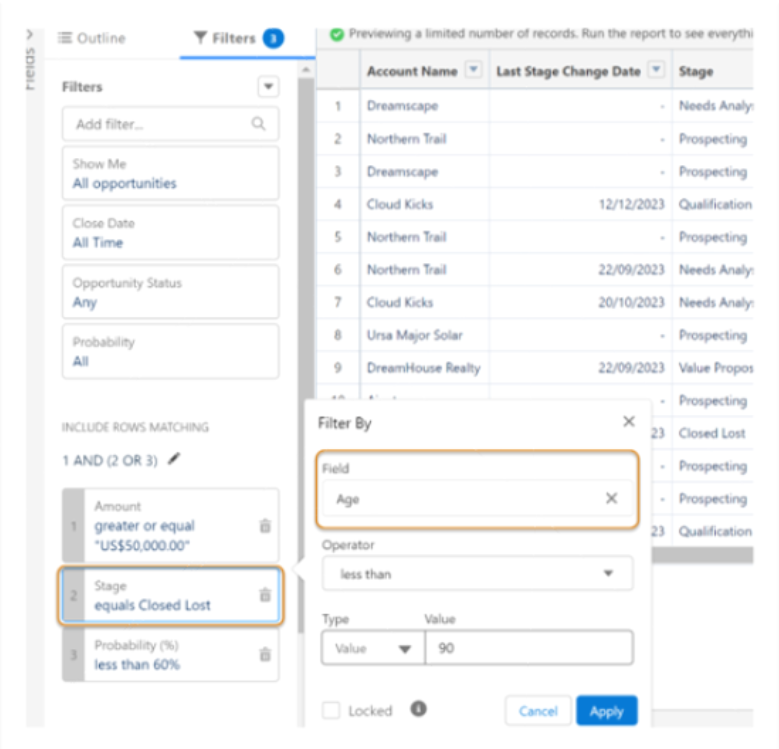Apply the Age filter

[606, 711]
